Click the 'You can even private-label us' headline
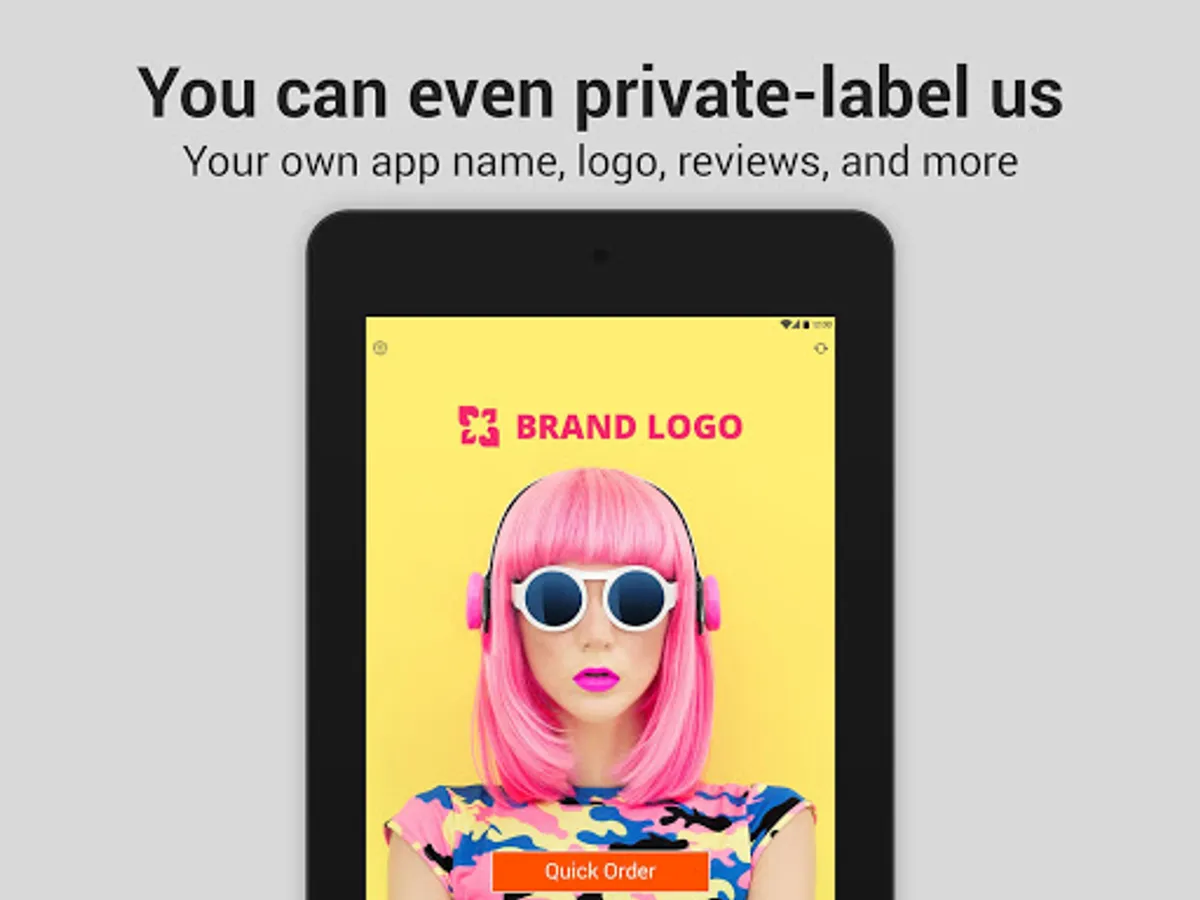The image size is (1200, 900). pos(600,91)
